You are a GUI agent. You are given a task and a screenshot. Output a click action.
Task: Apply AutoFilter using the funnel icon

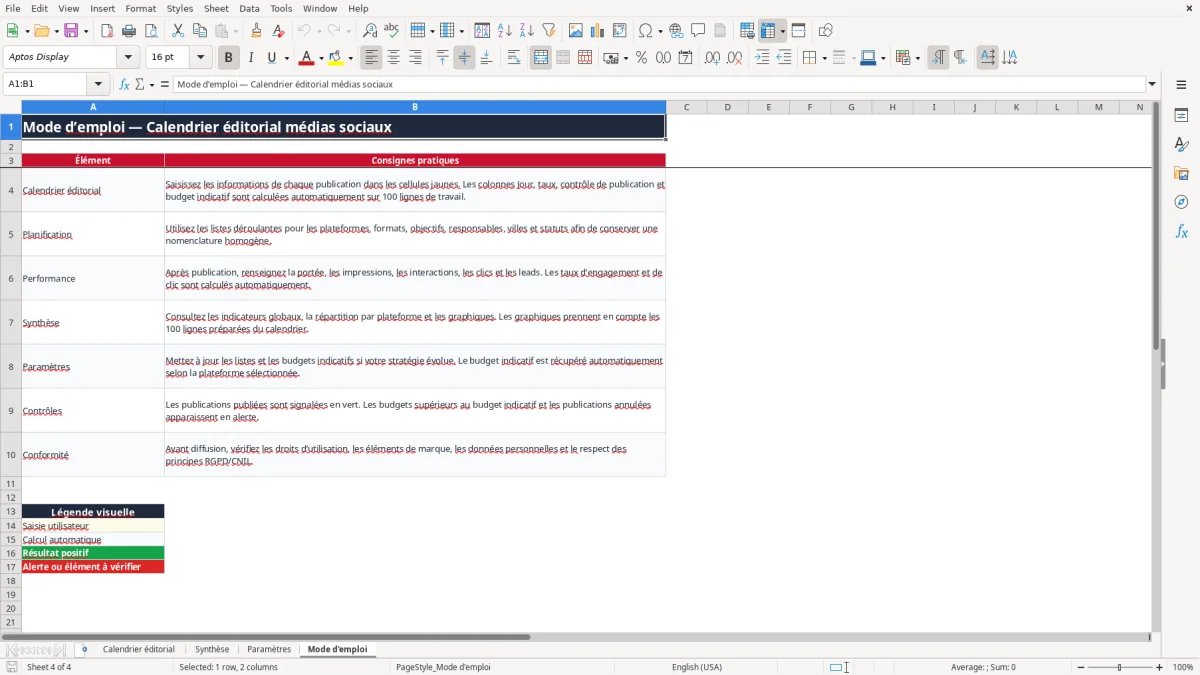click(x=549, y=31)
